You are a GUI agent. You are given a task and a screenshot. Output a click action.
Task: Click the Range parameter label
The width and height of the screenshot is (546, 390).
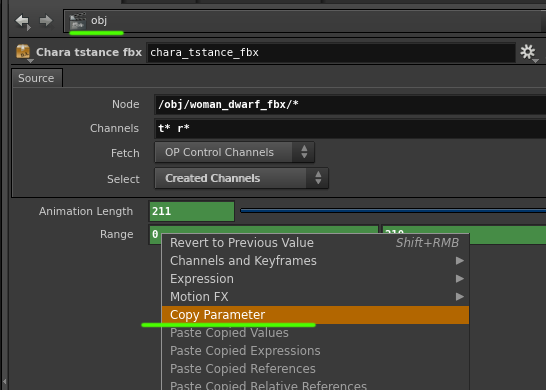117,234
